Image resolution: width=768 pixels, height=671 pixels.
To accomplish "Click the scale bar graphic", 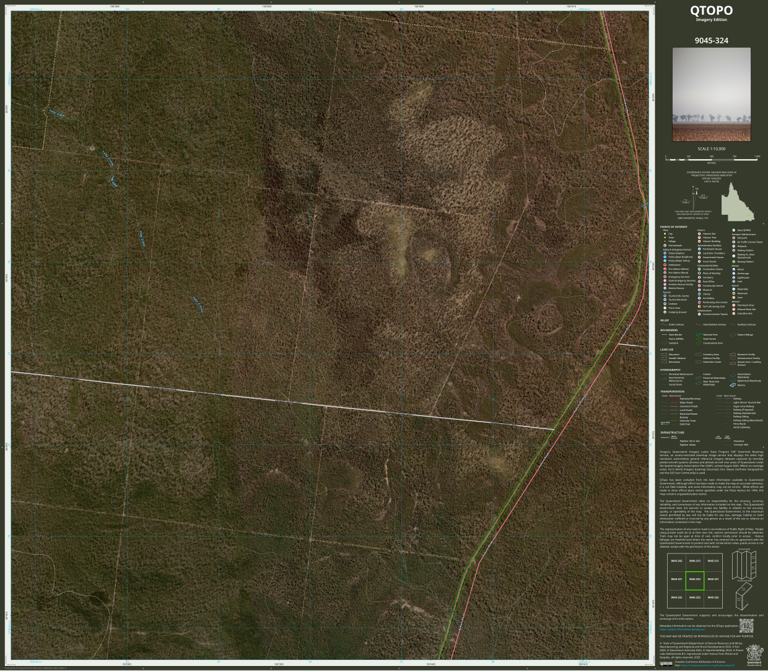I will pyautogui.click(x=712, y=159).
